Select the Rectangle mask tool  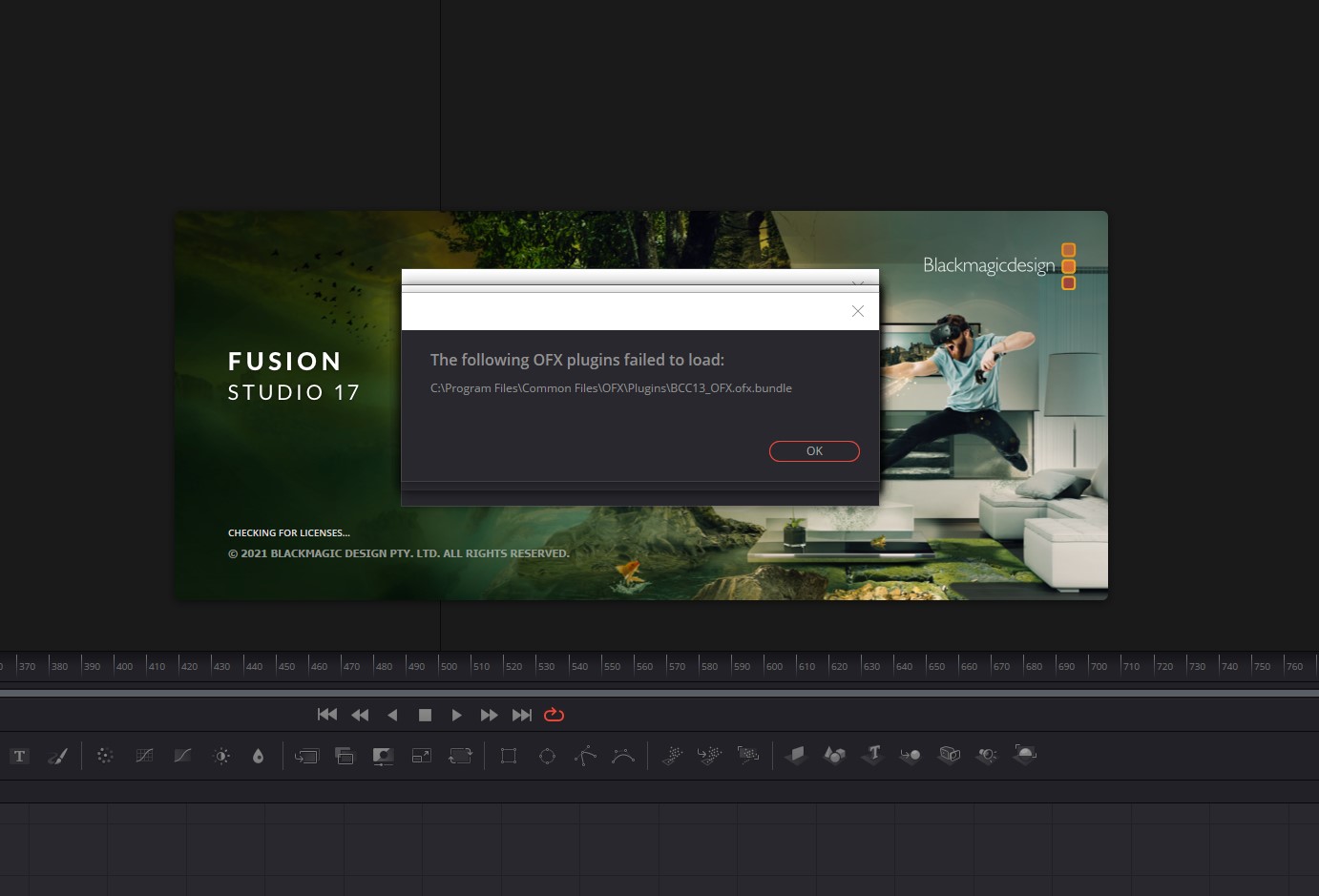(509, 756)
